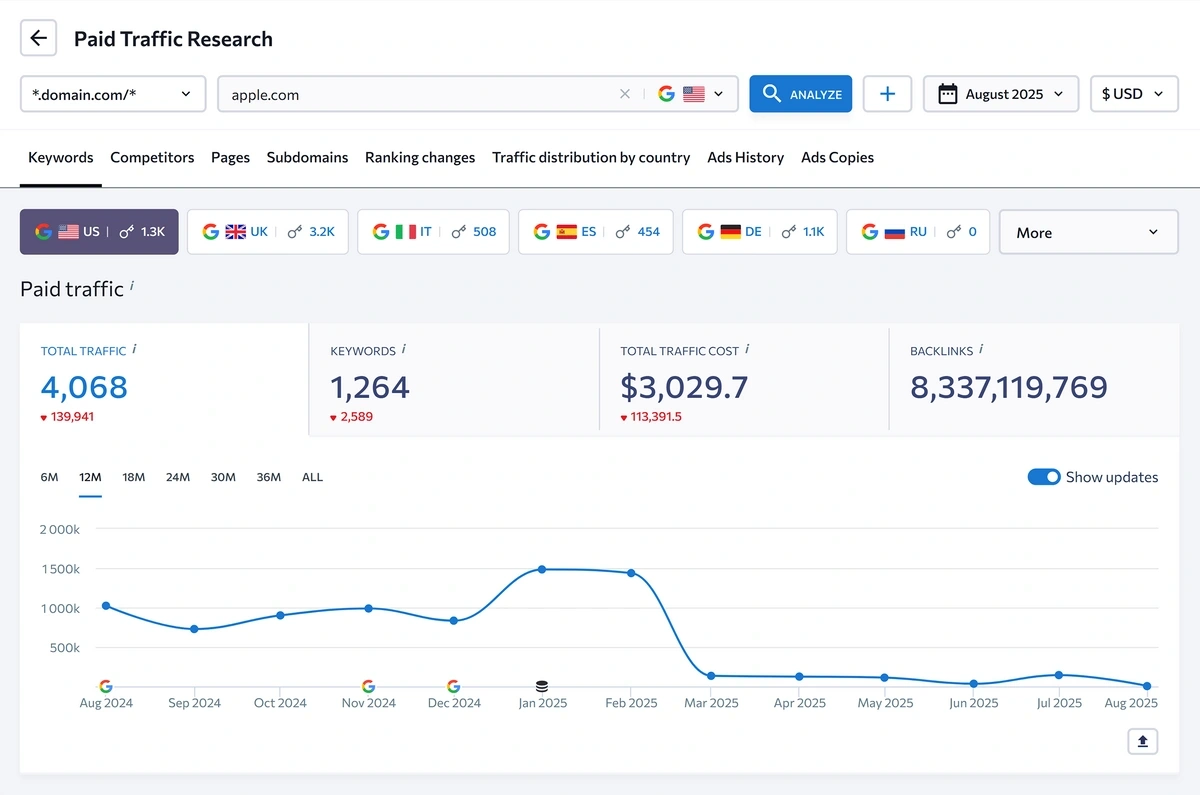The width and height of the screenshot is (1200, 795).
Task: Select the TOTAL TRAFFIC metric card
Action: (164, 380)
